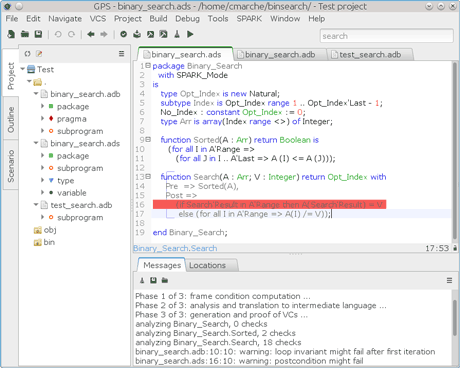Click the Test project icon in tree
Viewport: 460px width, 368px height.
[31, 69]
